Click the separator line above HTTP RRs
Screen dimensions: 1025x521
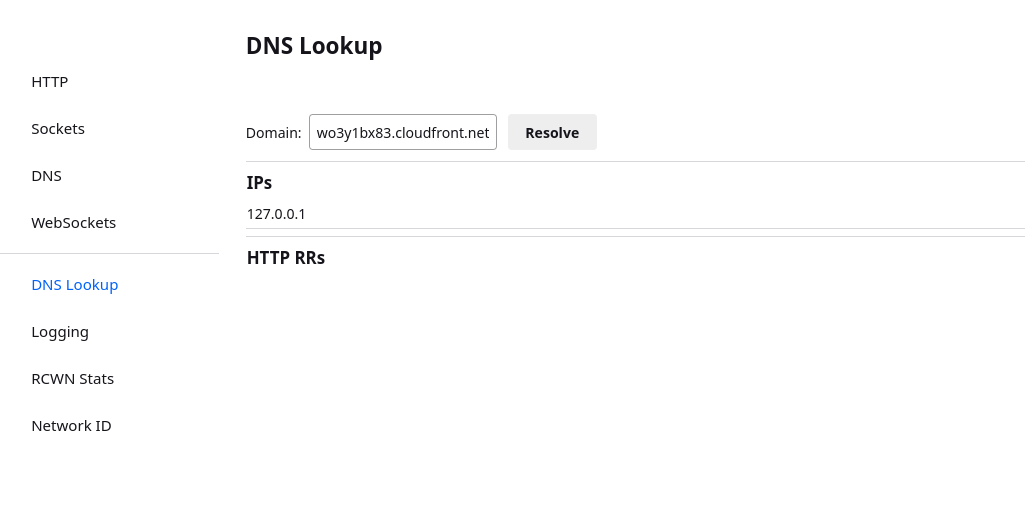pos(635,236)
